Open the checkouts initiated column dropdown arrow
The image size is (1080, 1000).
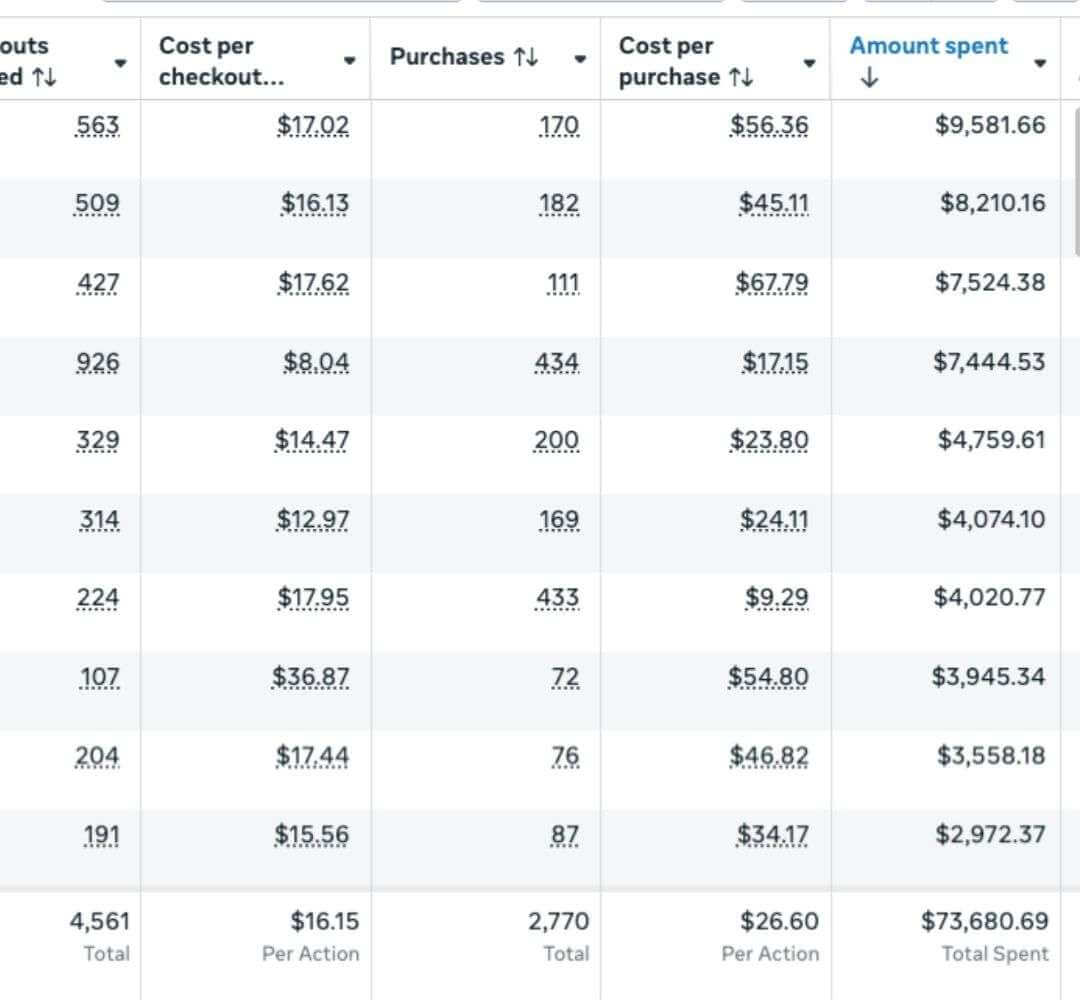tap(121, 63)
